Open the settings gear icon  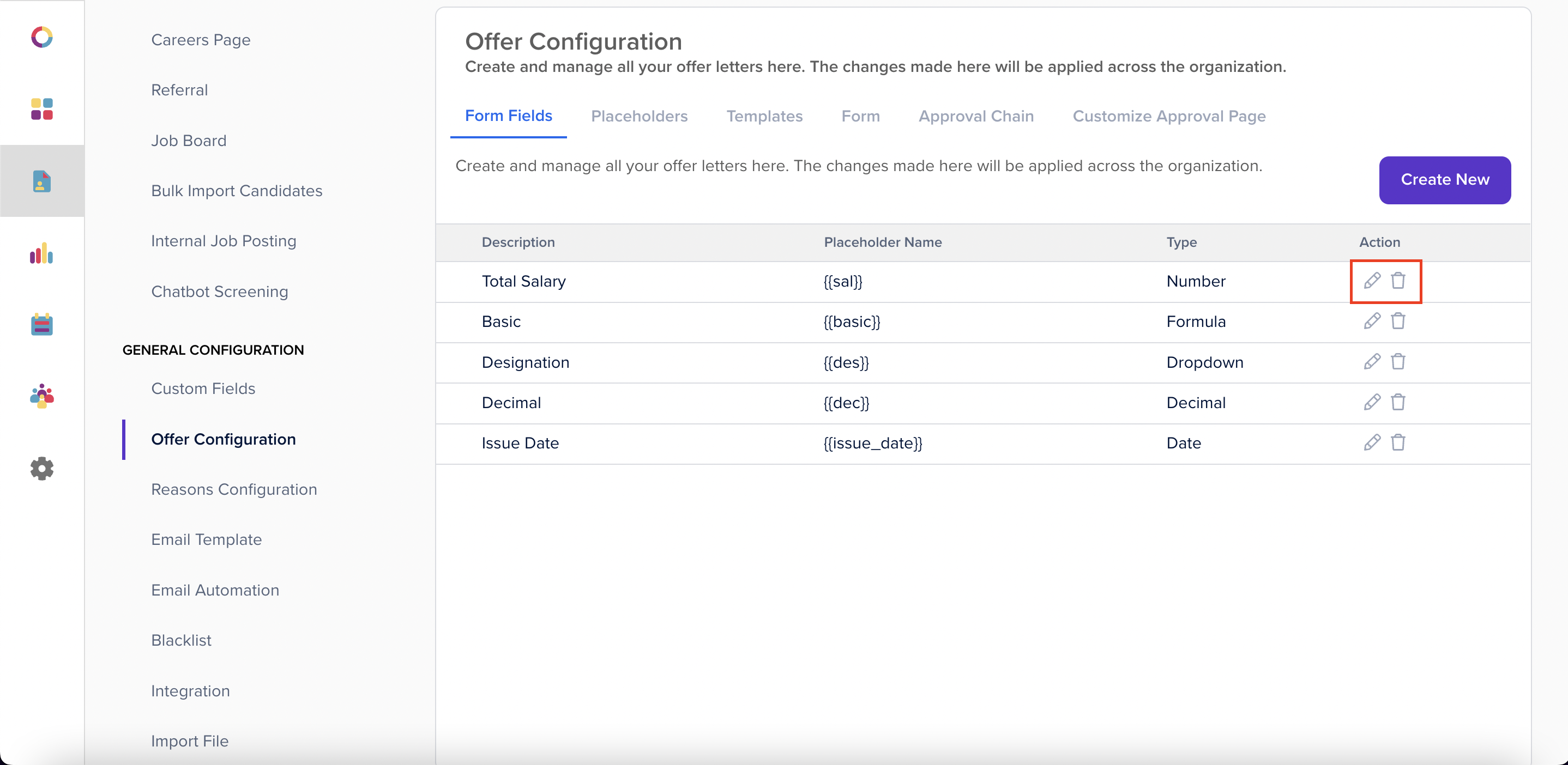pyautogui.click(x=42, y=469)
